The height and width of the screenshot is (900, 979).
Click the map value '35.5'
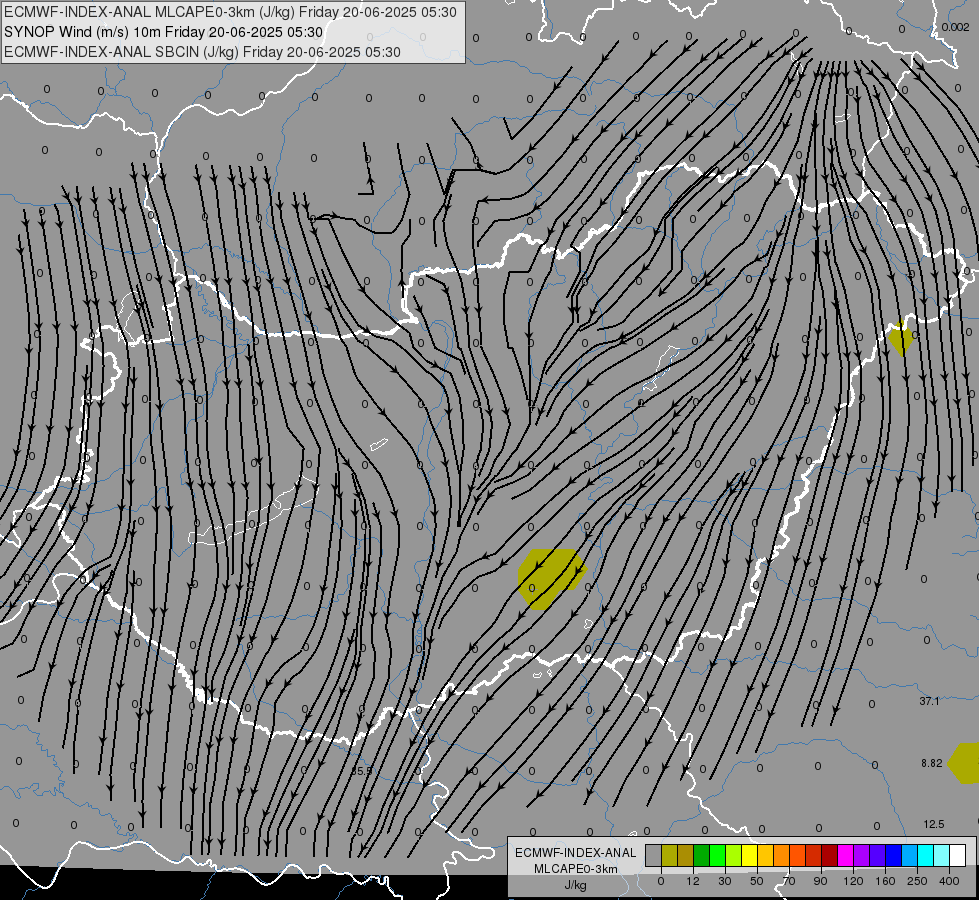[x=362, y=771]
